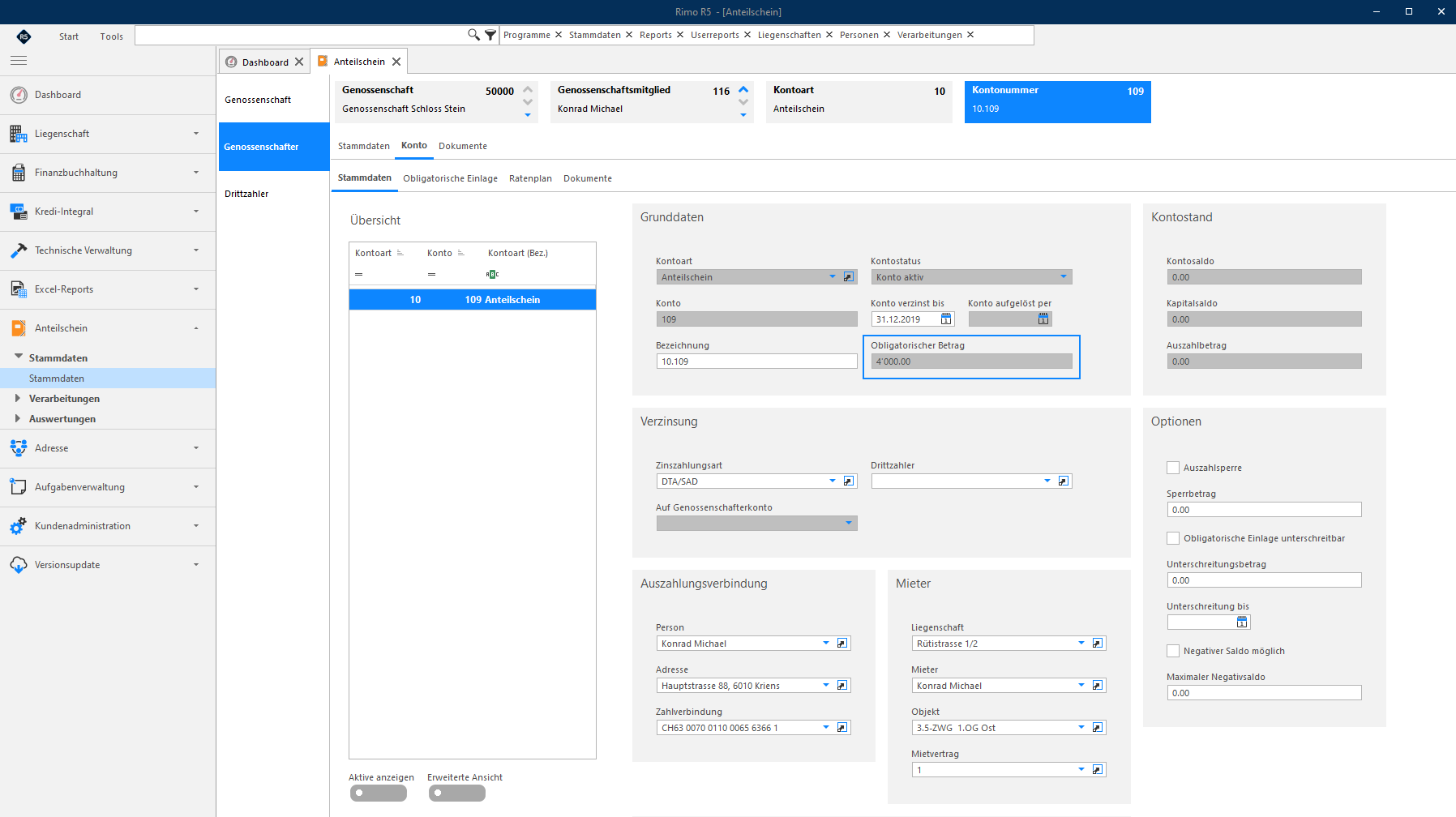Viewport: 1456px width, 817px height.
Task: Open Finanzbuchhaltung in the sidebar
Action: (108, 173)
